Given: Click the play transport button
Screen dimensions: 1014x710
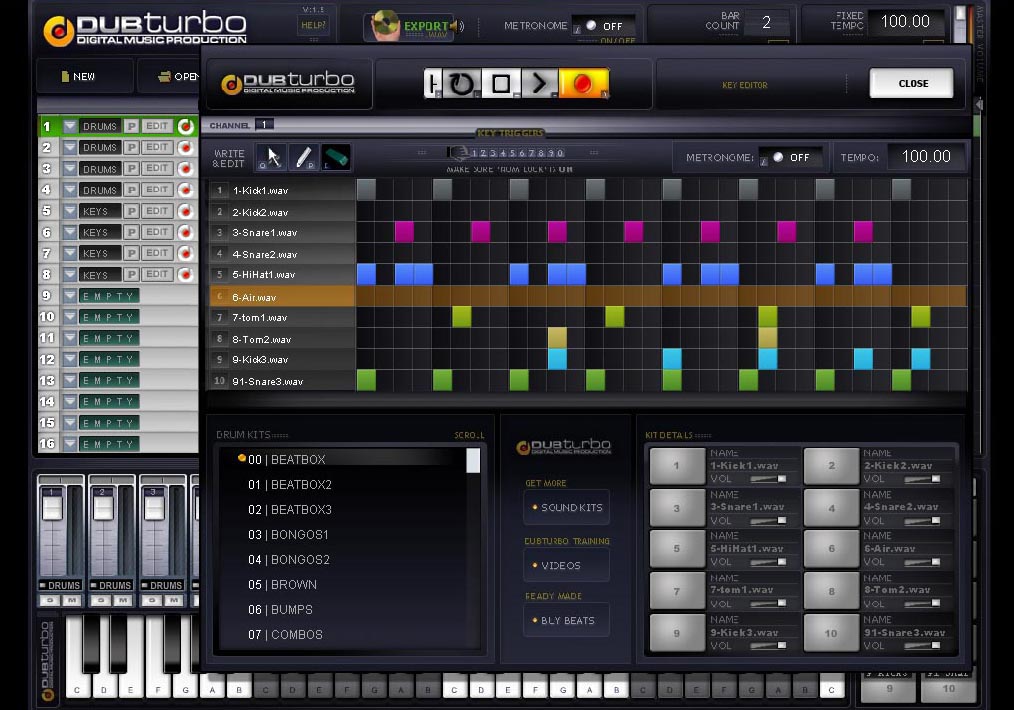Looking at the screenshot, I should (539, 83).
